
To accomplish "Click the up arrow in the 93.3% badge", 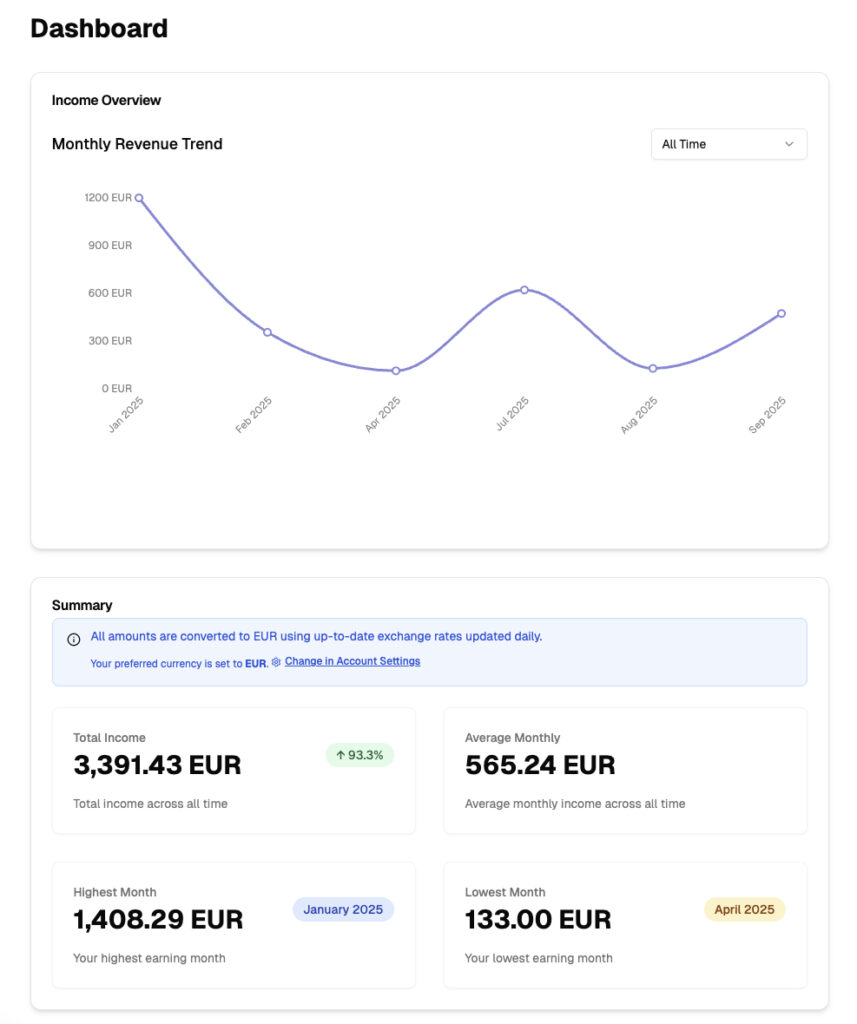I will pos(341,755).
